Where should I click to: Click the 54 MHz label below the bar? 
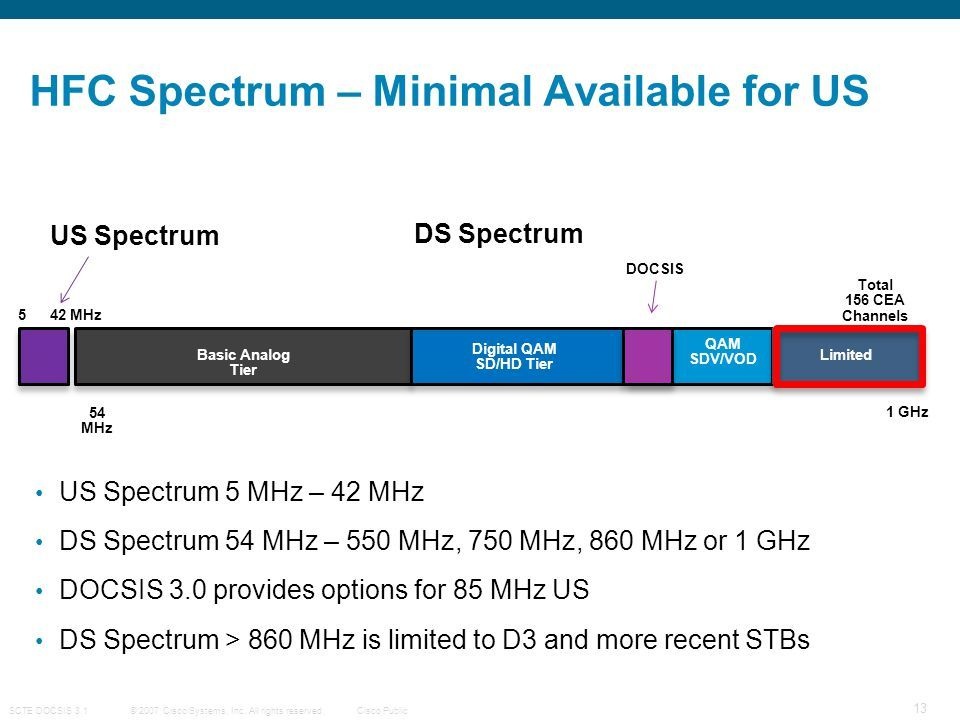pyautogui.click(x=96, y=419)
